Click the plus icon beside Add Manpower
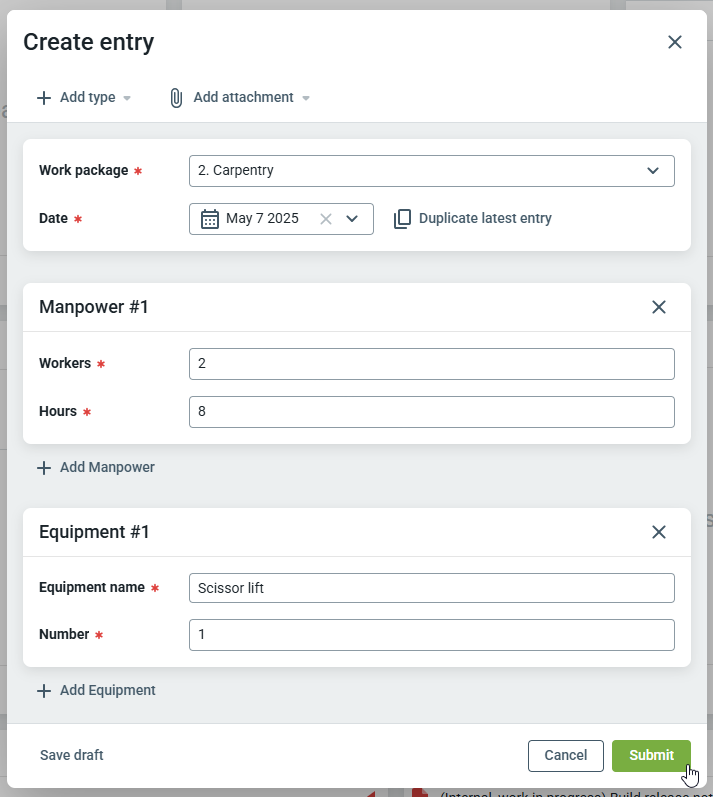The width and height of the screenshot is (713, 797). tap(44, 468)
